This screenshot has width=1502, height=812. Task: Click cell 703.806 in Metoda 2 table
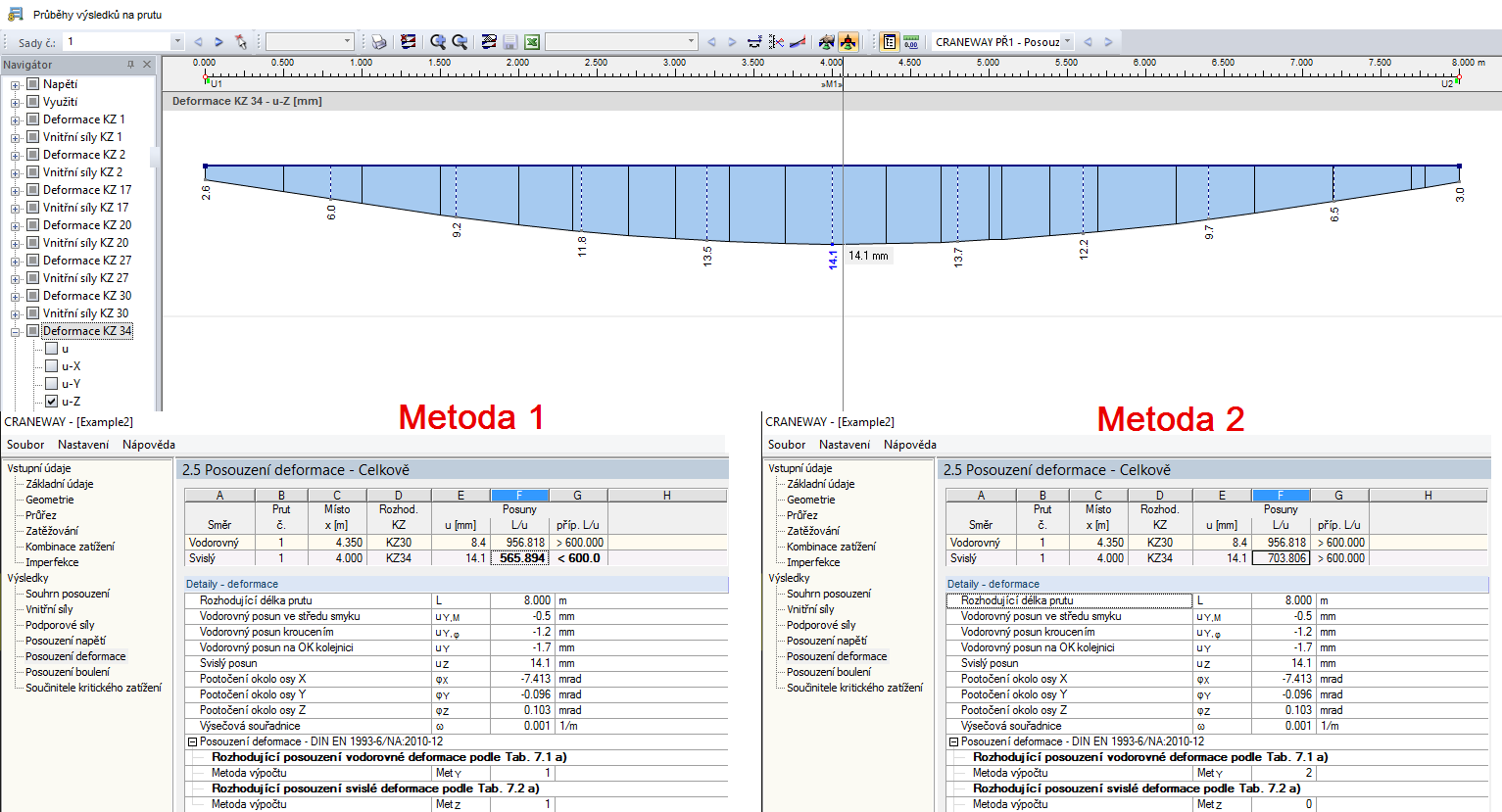tap(1281, 558)
